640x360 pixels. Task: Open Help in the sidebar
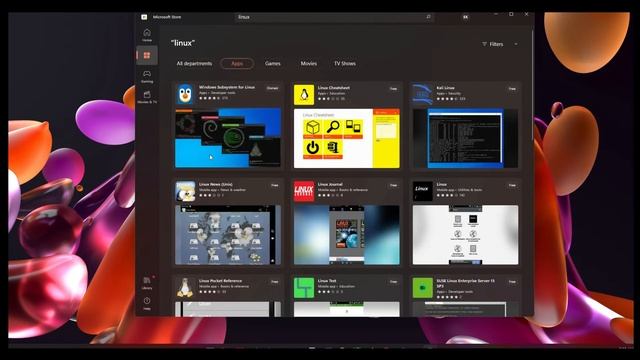(x=147, y=303)
